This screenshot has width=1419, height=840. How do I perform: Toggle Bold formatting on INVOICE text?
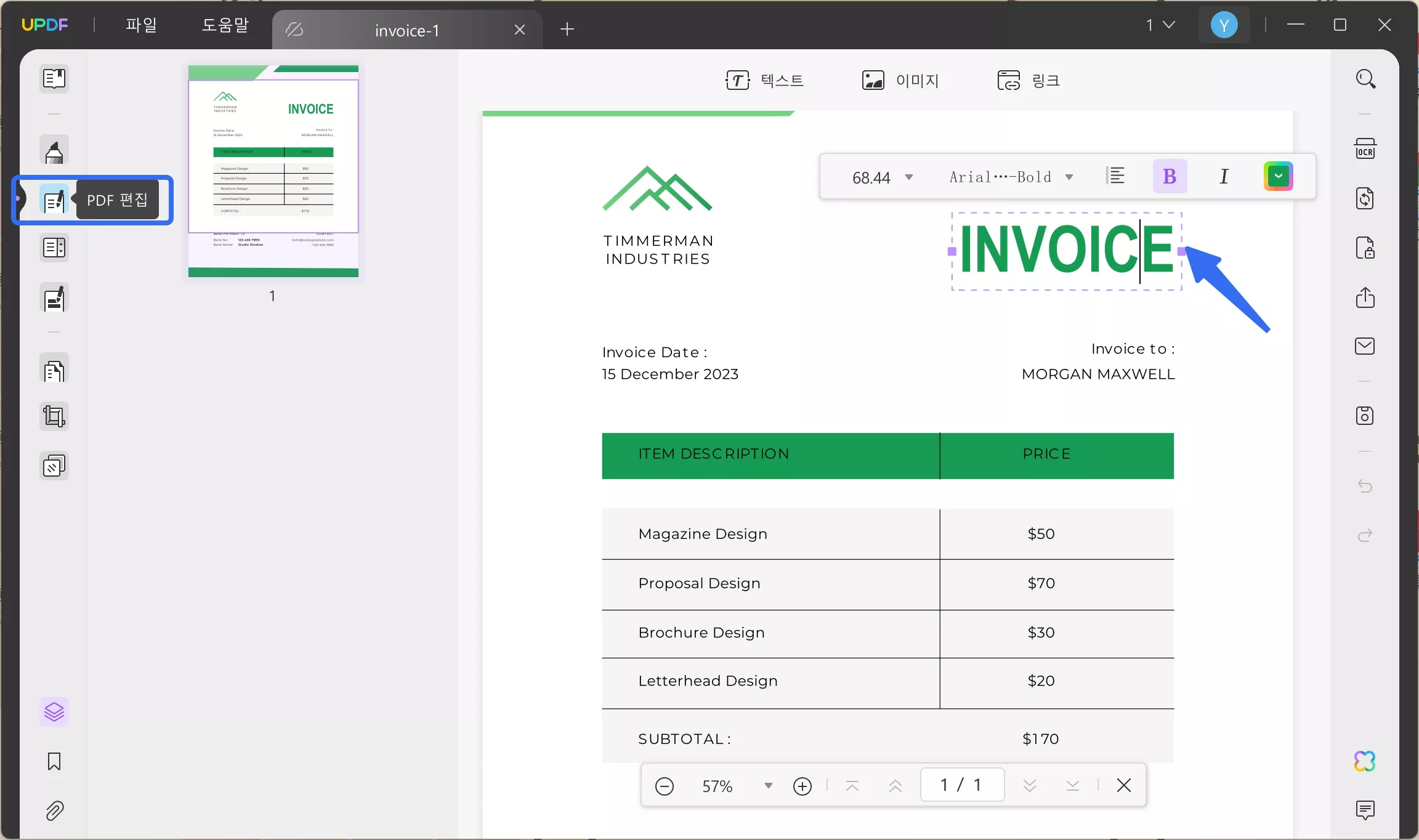coord(1170,177)
